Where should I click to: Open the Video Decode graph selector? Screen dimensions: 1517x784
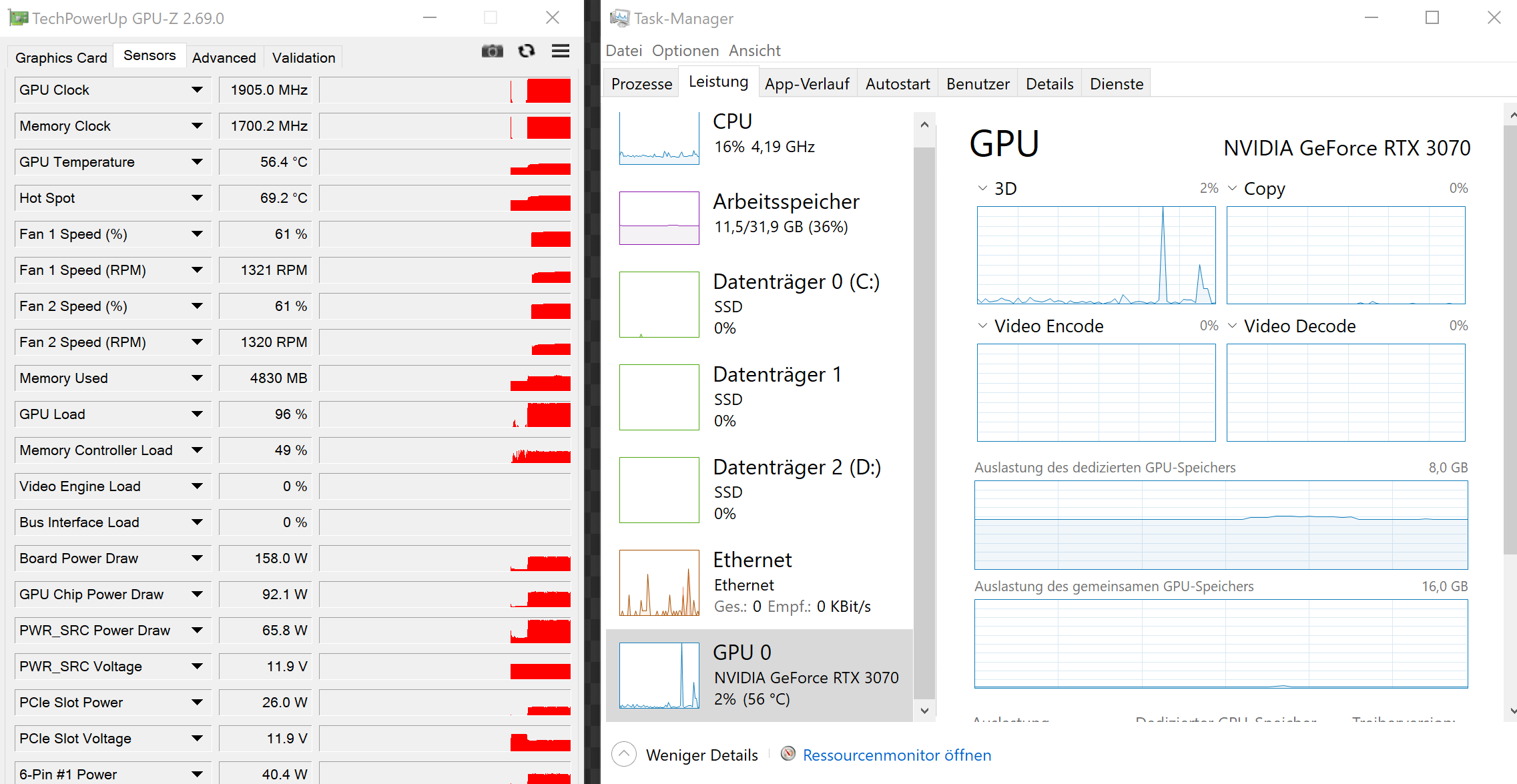pyautogui.click(x=1232, y=326)
